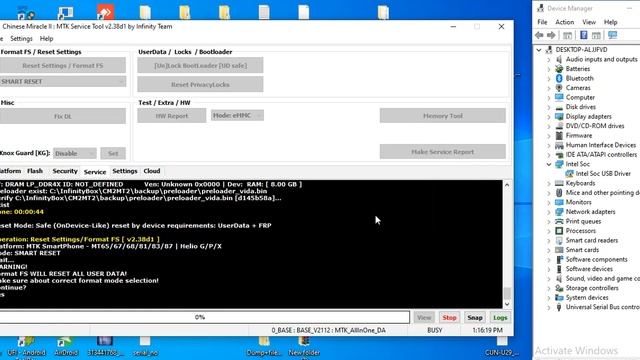Screen dimensions: 640x360
Task: Click the log console scrollbar thumb
Action: click(x=507, y=293)
